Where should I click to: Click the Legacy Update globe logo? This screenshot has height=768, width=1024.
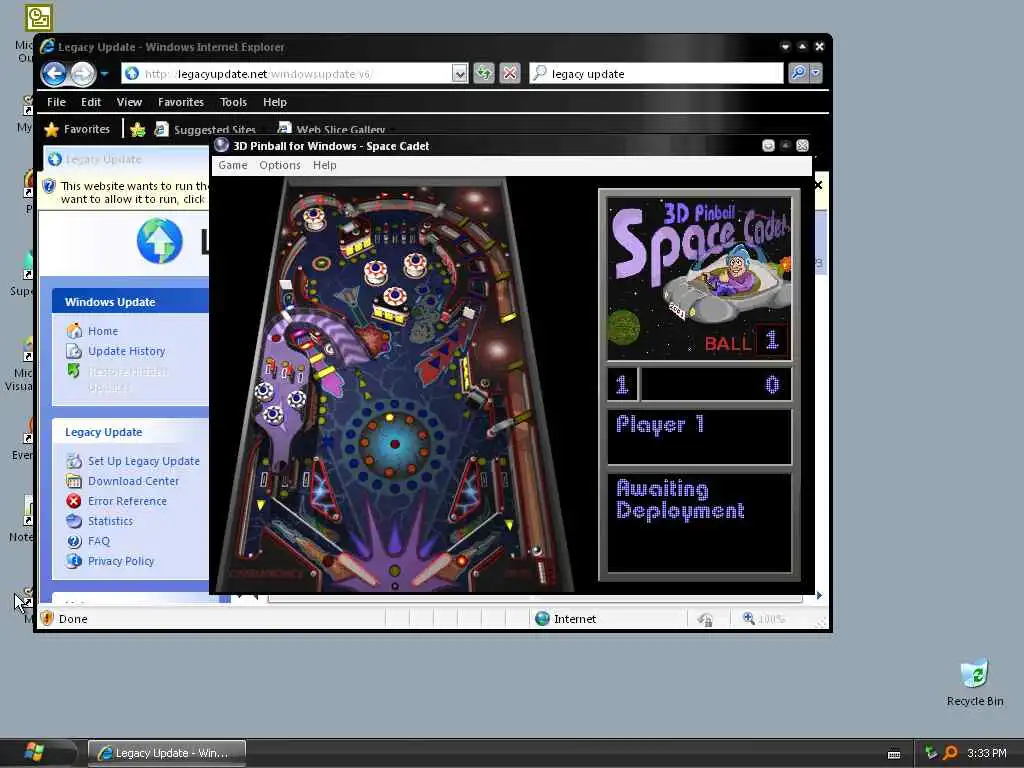point(160,241)
